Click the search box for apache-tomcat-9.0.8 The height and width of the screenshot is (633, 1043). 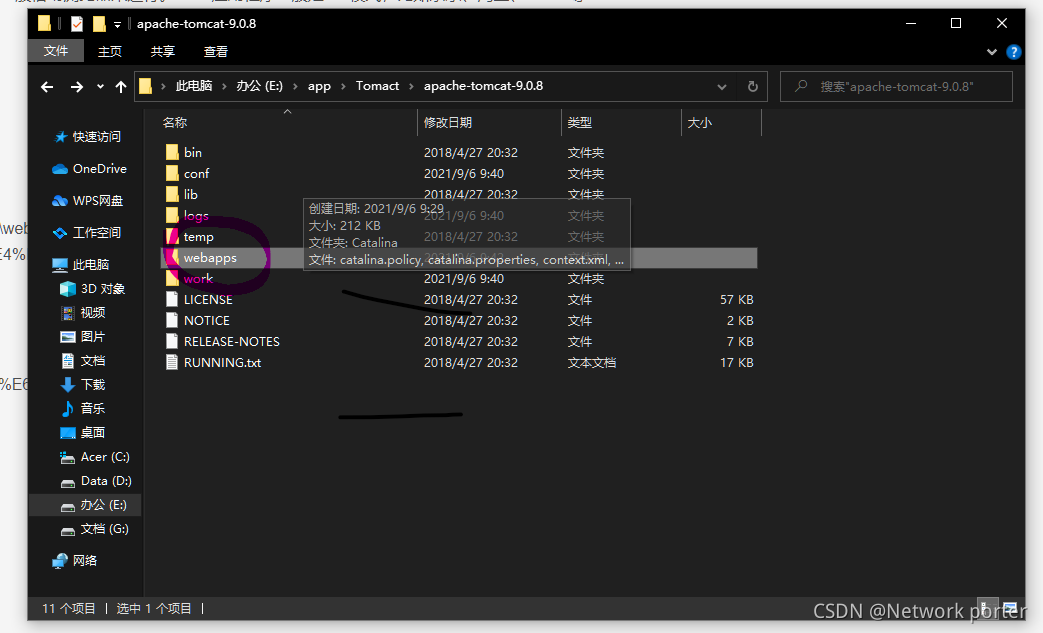pos(896,86)
